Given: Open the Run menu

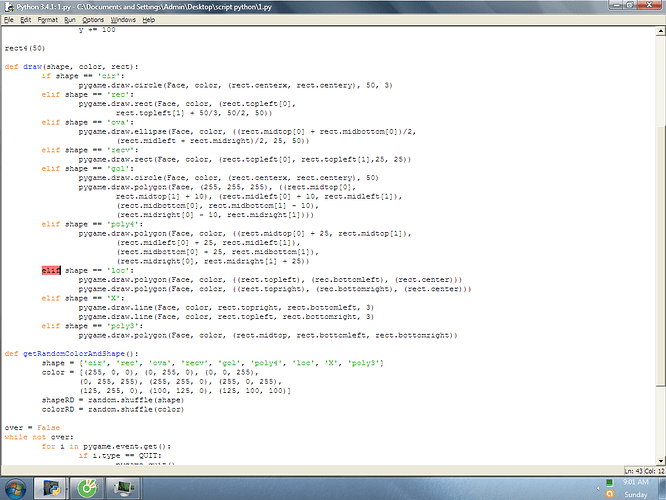Looking at the screenshot, I should pyautogui.click(x=69, y=19).
